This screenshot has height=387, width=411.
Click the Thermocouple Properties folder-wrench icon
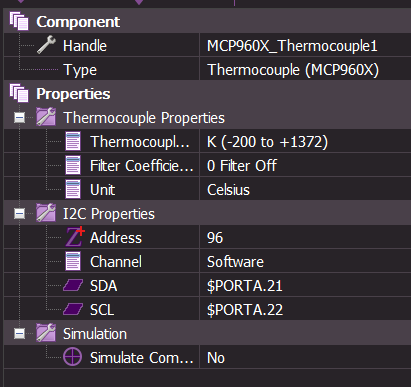[x=46, y=117]
